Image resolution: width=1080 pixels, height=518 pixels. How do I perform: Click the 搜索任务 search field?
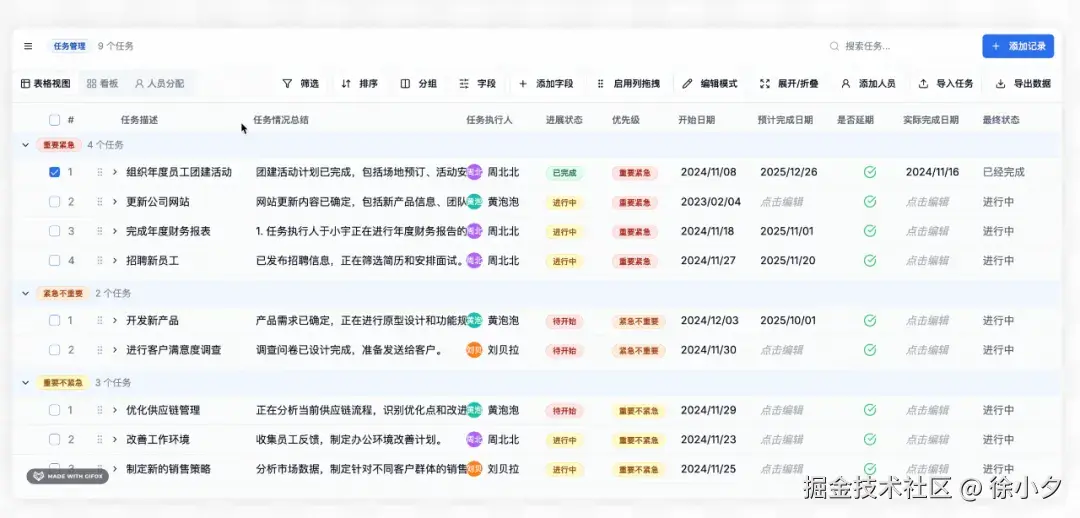[898, 46]
